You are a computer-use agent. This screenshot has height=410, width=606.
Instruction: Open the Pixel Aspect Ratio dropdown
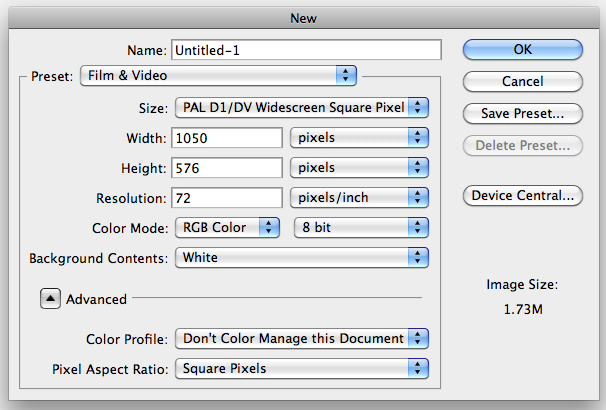coord(301,368)
